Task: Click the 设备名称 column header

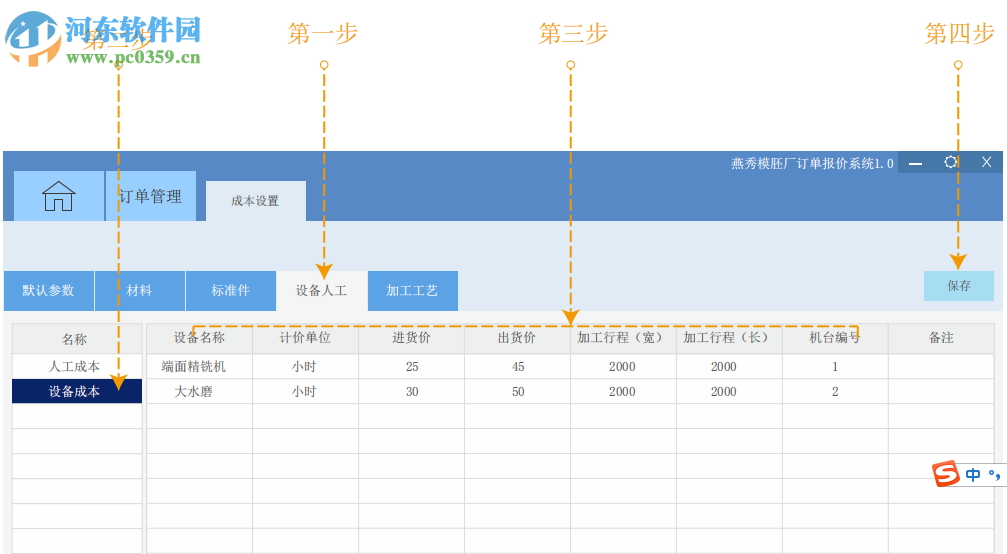Action: 200,338
